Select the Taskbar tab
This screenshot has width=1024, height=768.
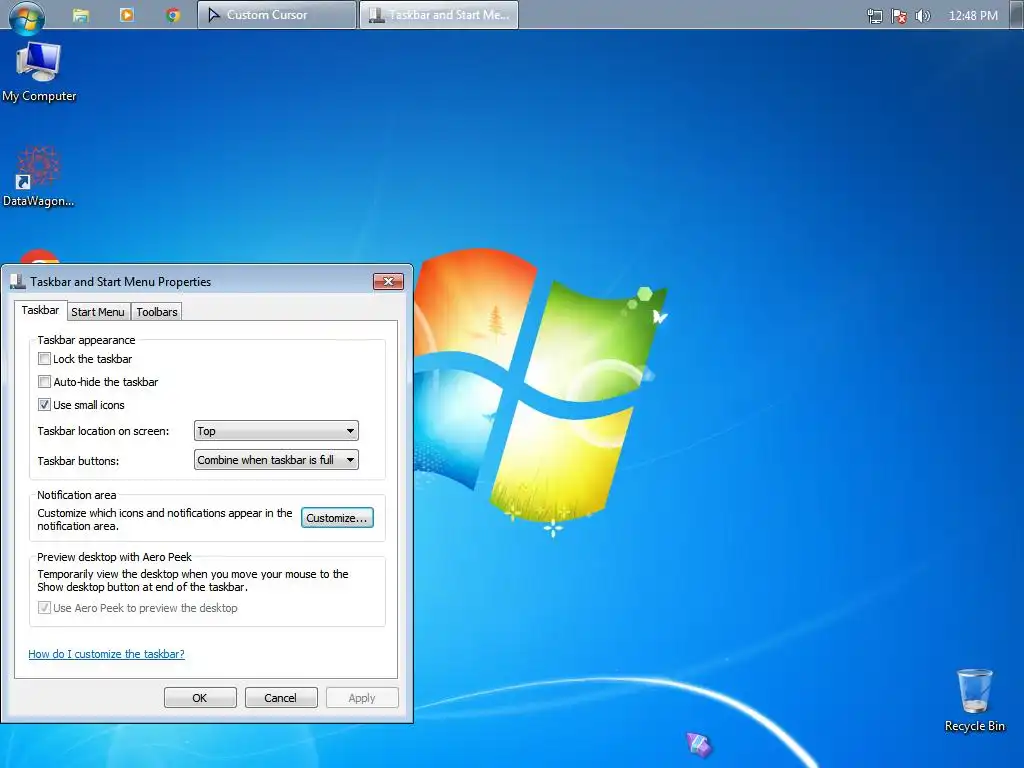[40, 310]
